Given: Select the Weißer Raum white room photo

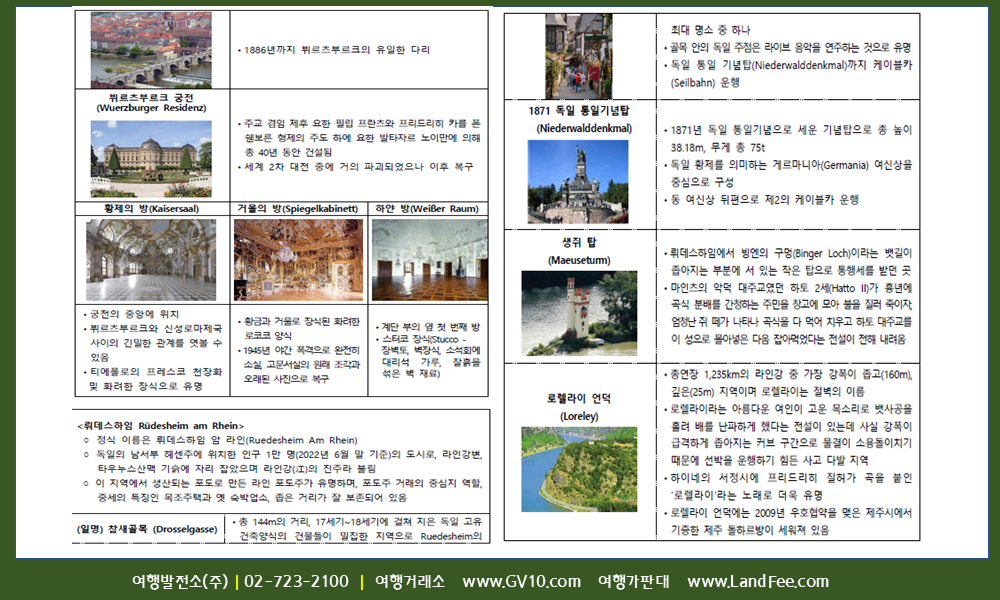Looking at the screenshot, I should (429, 260).
